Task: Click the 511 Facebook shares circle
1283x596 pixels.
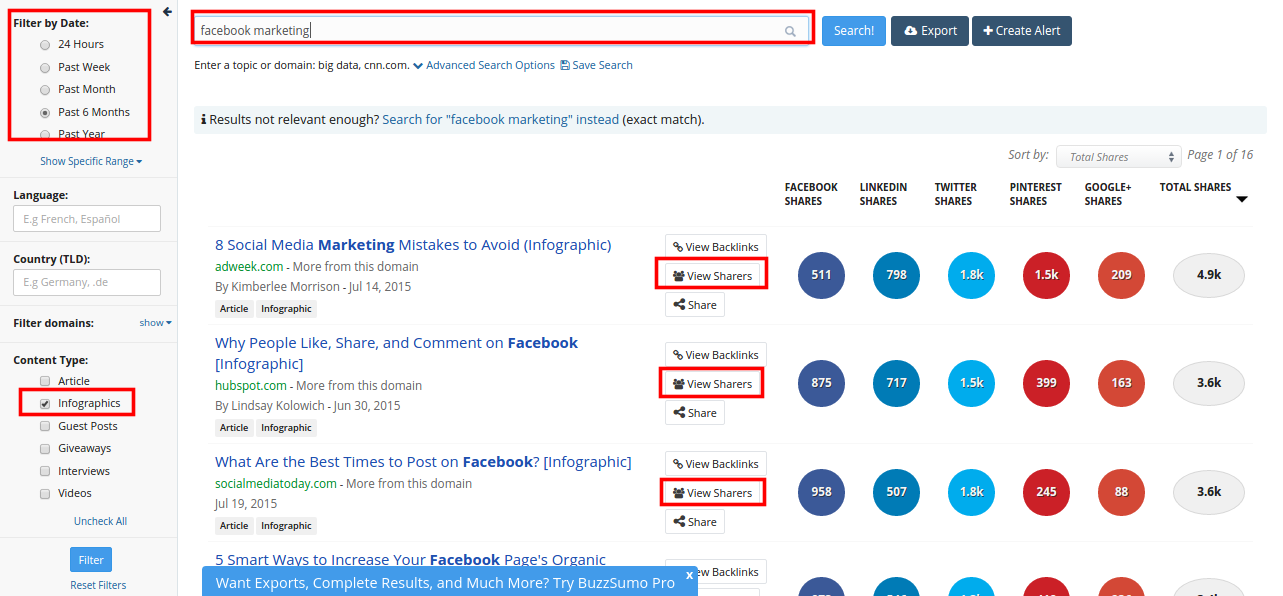Action: [821, 275]
